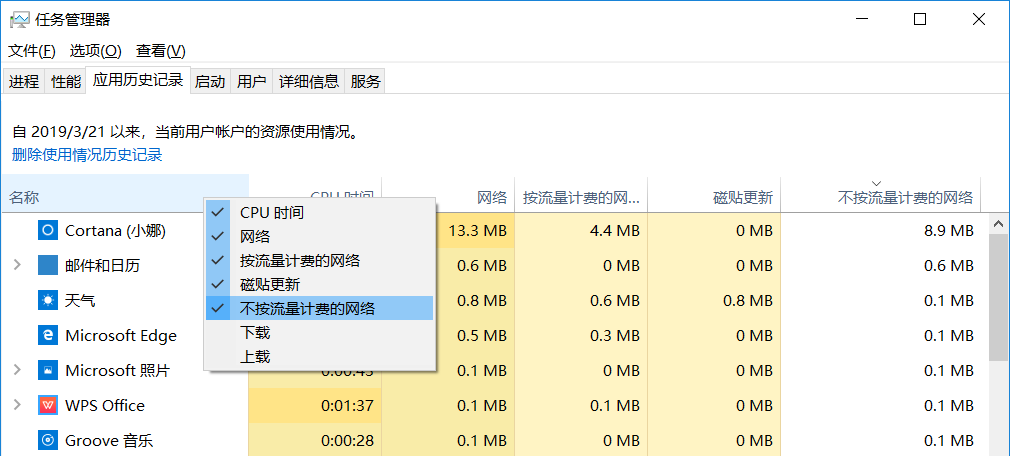Switch to the 进程 tab
The image size is (1010, 456).
[x=24, y=81]
